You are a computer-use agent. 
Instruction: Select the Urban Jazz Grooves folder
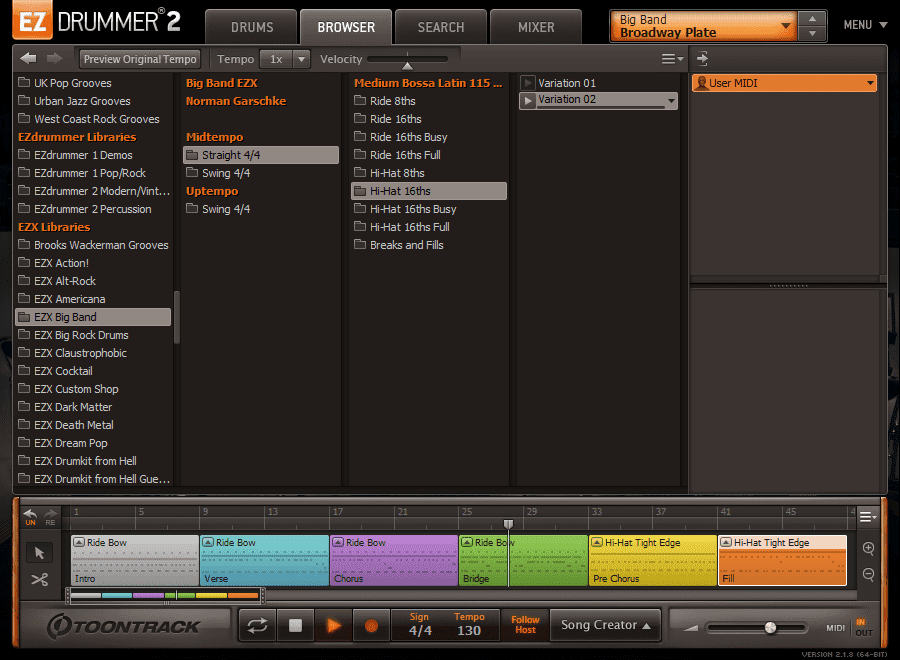tap(93, 101)
